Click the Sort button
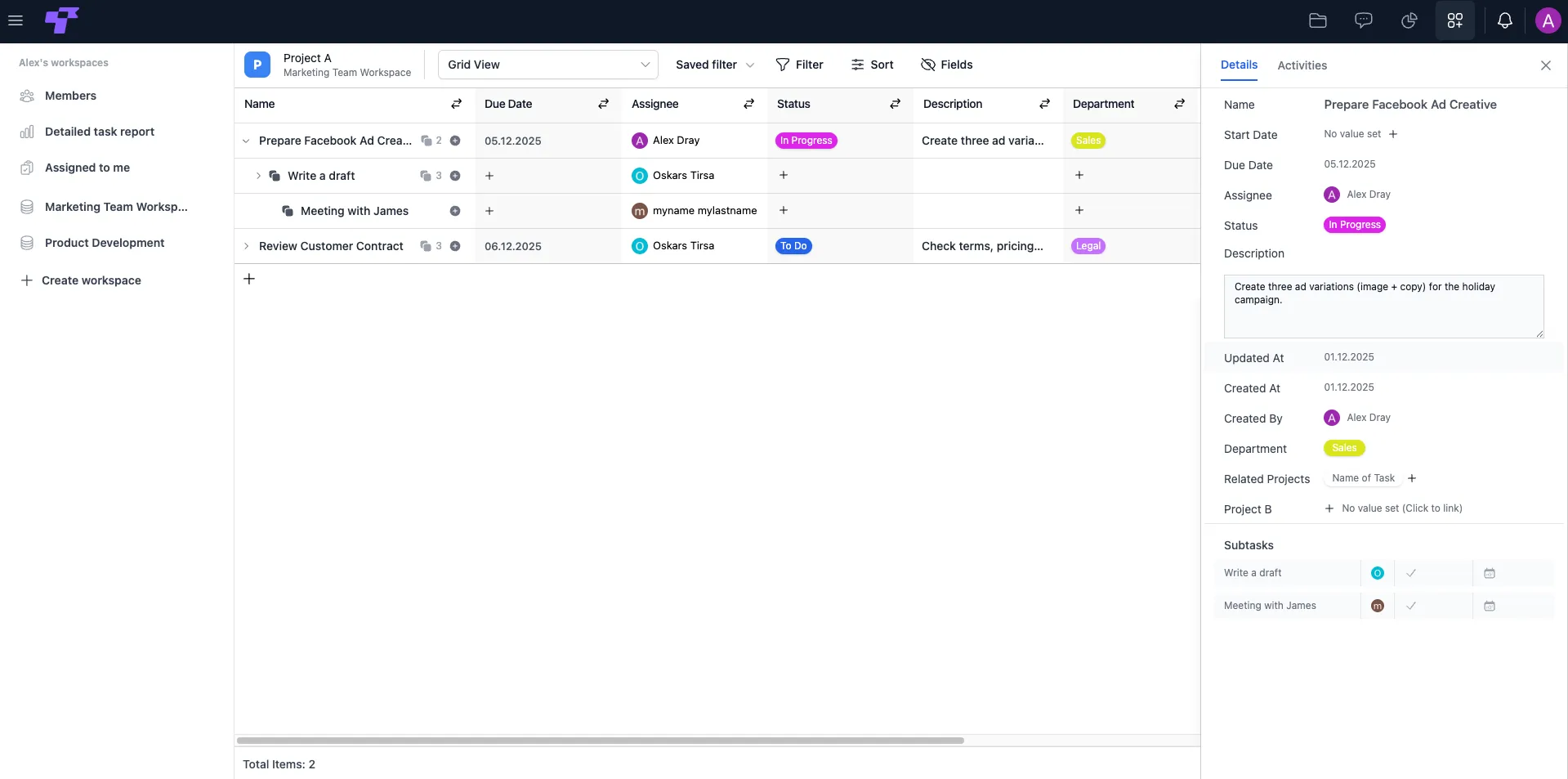This screenshot has height=779, width=1568. click(872, 65)
